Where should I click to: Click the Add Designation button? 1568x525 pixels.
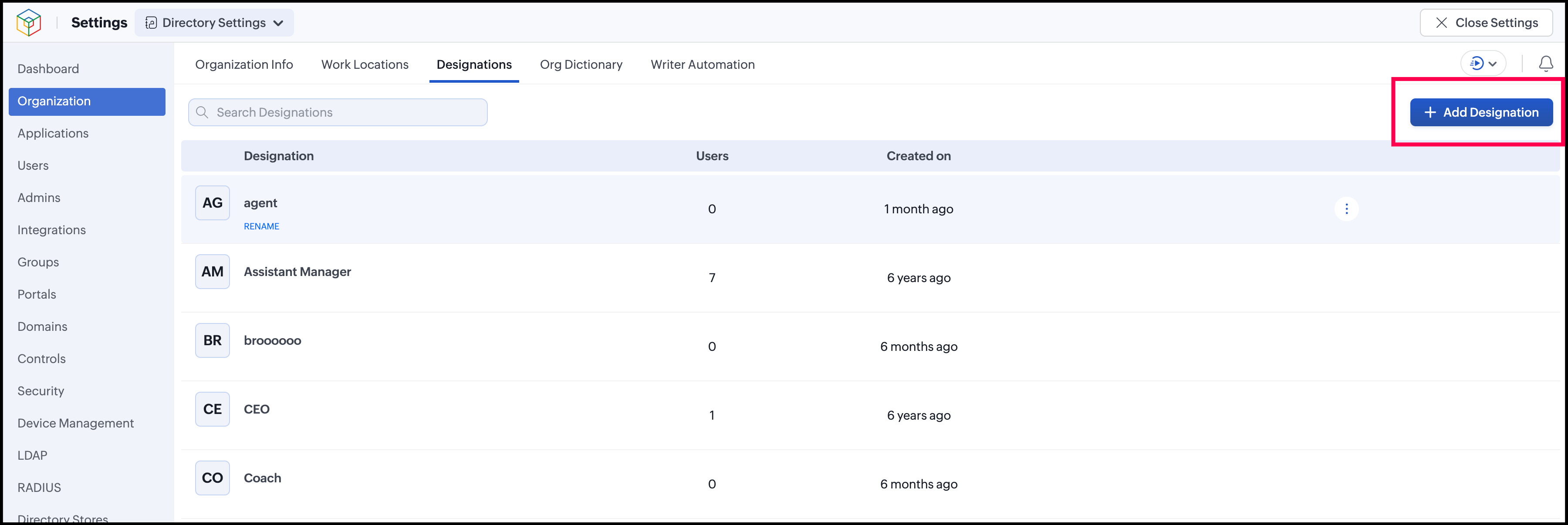coord(1481,113)
